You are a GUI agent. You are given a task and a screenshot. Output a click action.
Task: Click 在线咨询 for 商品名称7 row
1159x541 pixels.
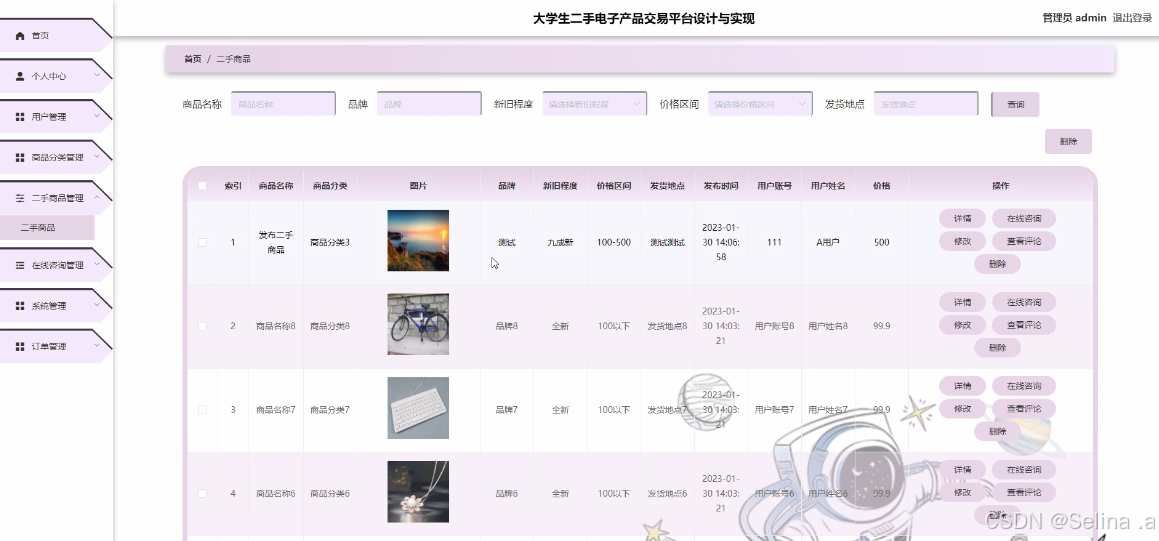click(x=1024, y=386)
